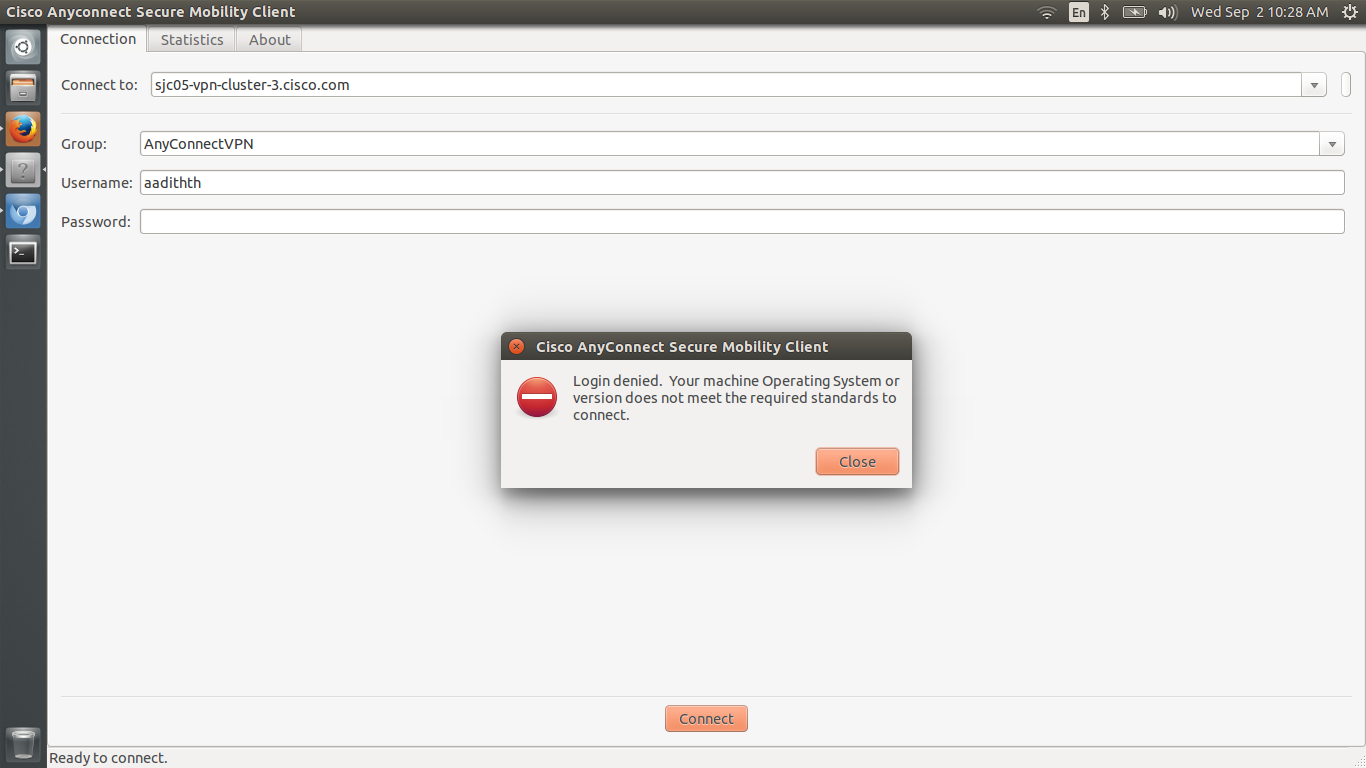Screen dimensions: 1366x768
Task: Switch to the About tab
Action: tap(270, 40)
